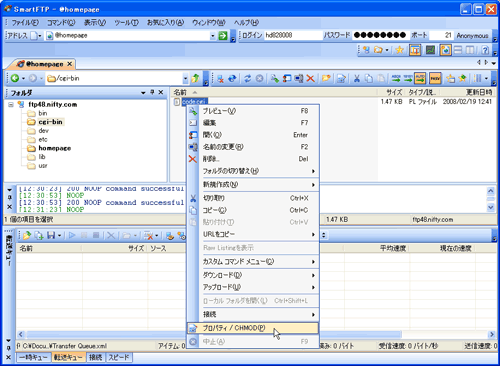Image resolution: width=500 pixels, height=366 pixels.
Task: Click the start transfer play icon in the queue toolbar
Action: pyautogui.click(x=72, y=236)
